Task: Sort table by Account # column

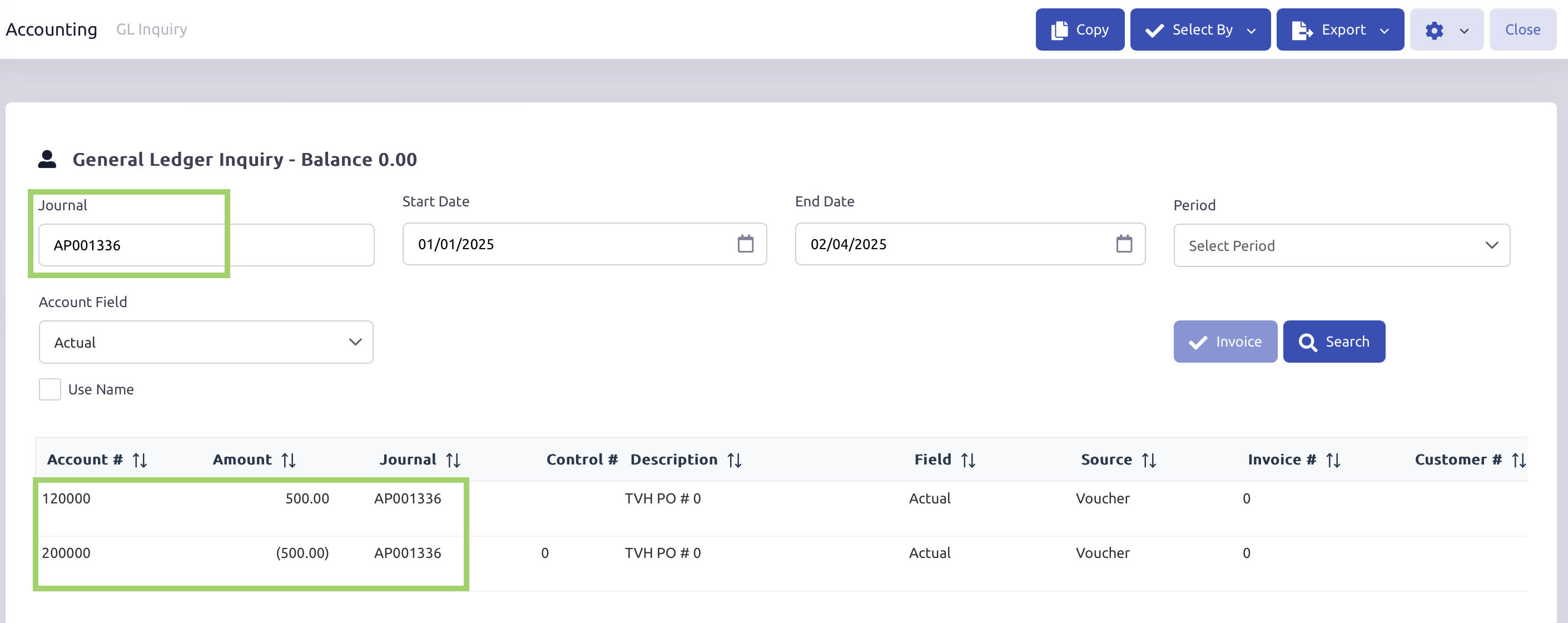Action: click(140, 460)
